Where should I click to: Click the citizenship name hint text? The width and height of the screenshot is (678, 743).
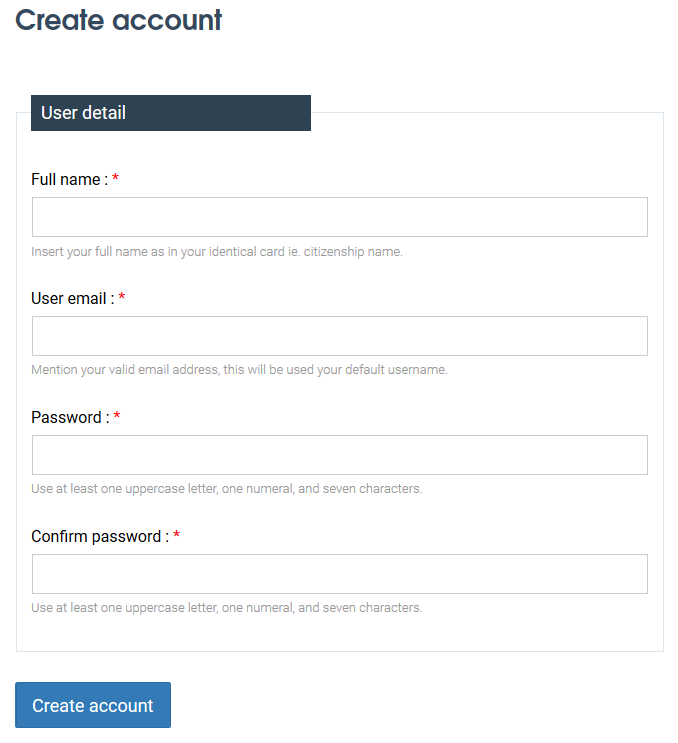click(x=217, y=252)
